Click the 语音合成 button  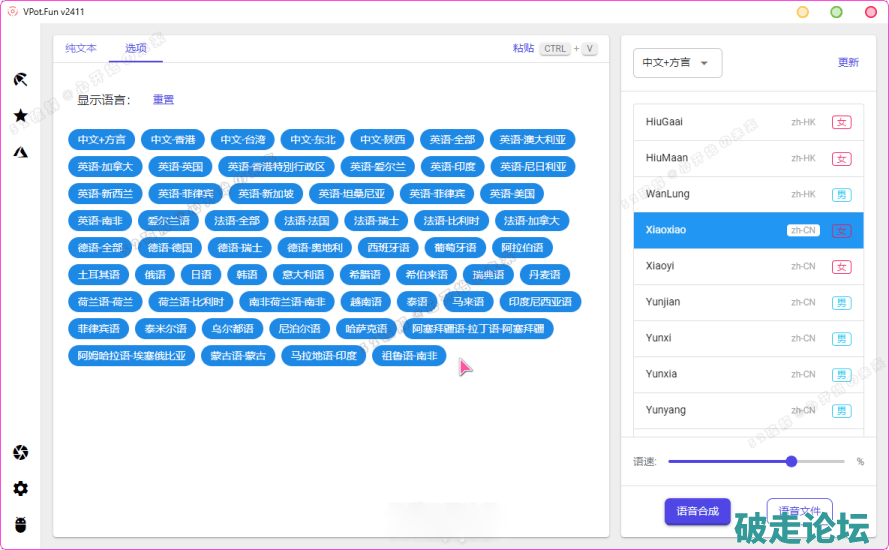(697, 511)
